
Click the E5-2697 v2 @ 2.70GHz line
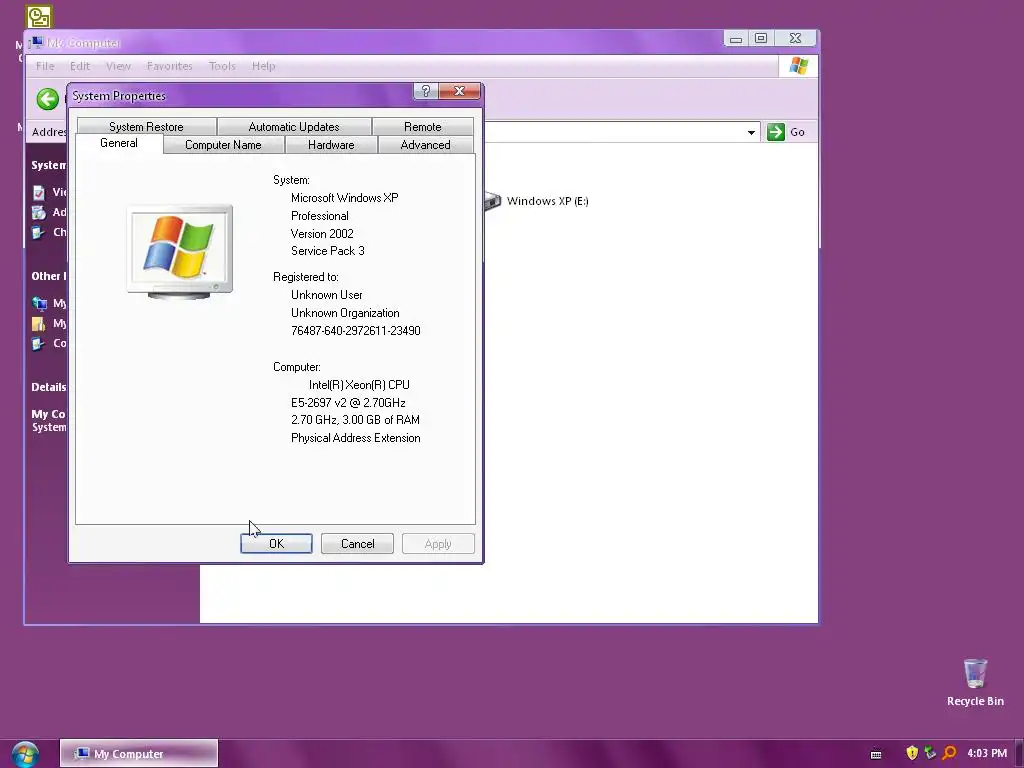[x=348, y=403]
